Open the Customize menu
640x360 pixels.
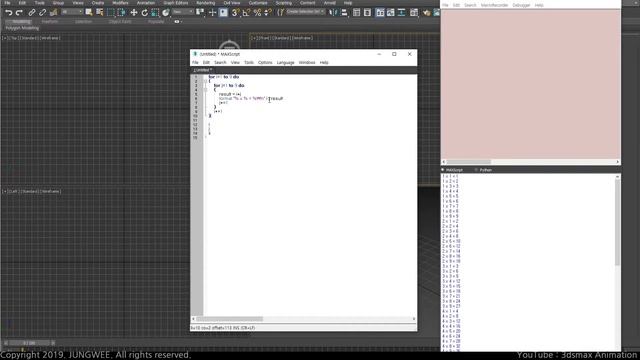[x=258, y=3]
